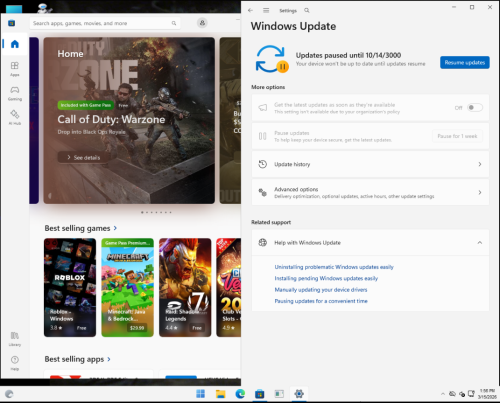
Task: Switch to Settings gear taskbar icon
Action: 299,394
